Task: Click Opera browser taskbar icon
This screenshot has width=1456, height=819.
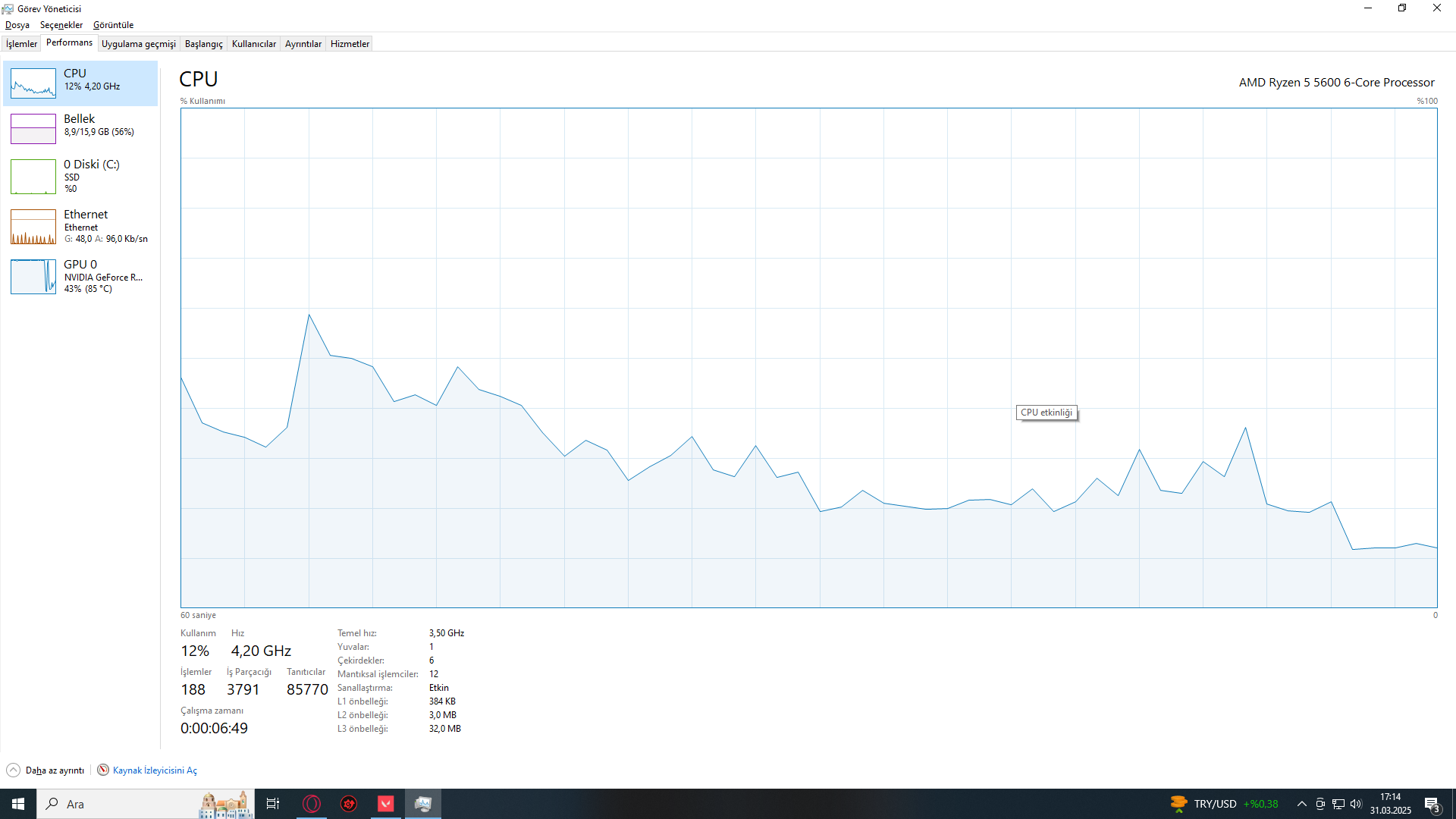Action: point(312,804)
